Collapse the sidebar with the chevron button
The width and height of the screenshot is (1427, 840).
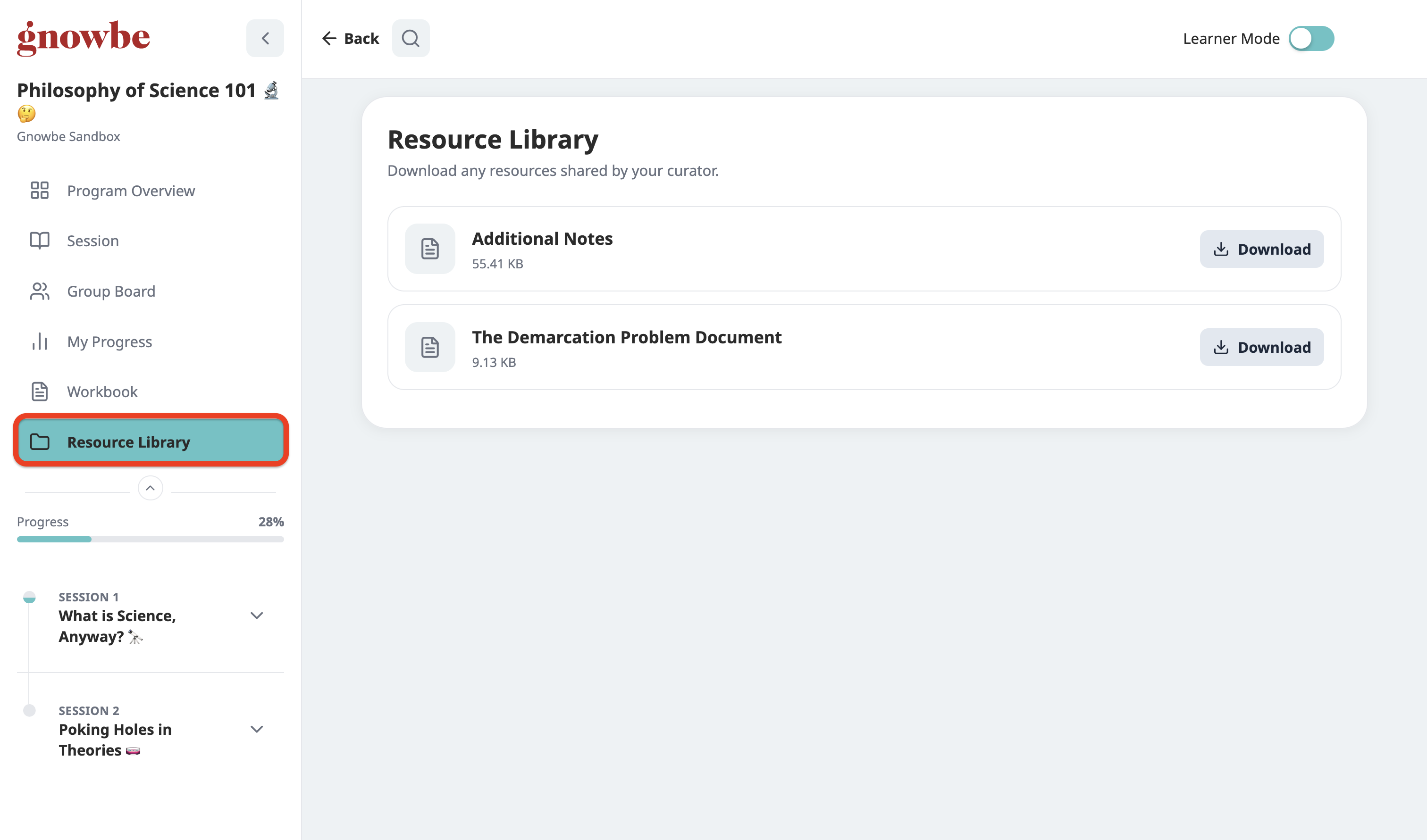265,38
